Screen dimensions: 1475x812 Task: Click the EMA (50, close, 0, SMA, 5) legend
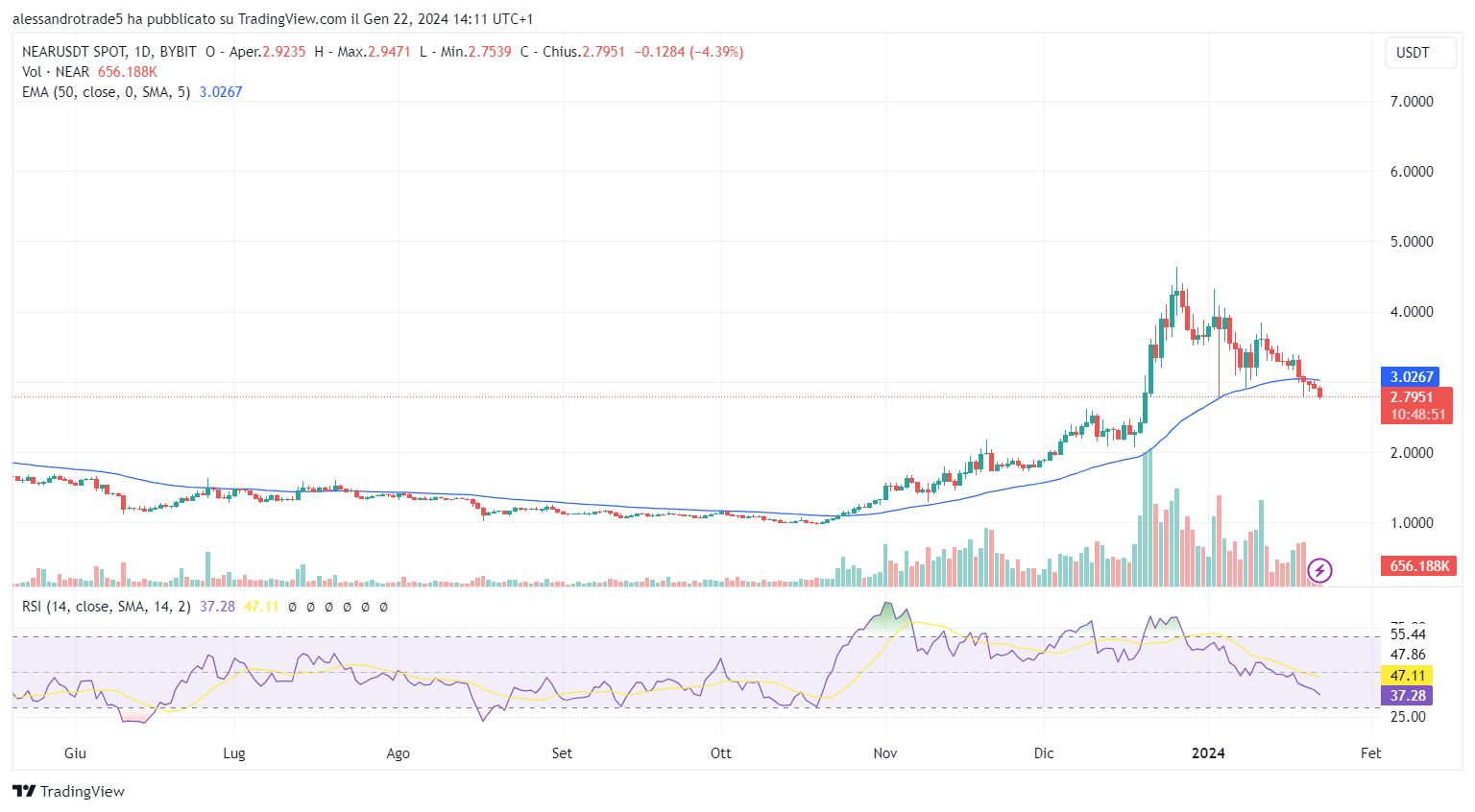pos(106,92)
